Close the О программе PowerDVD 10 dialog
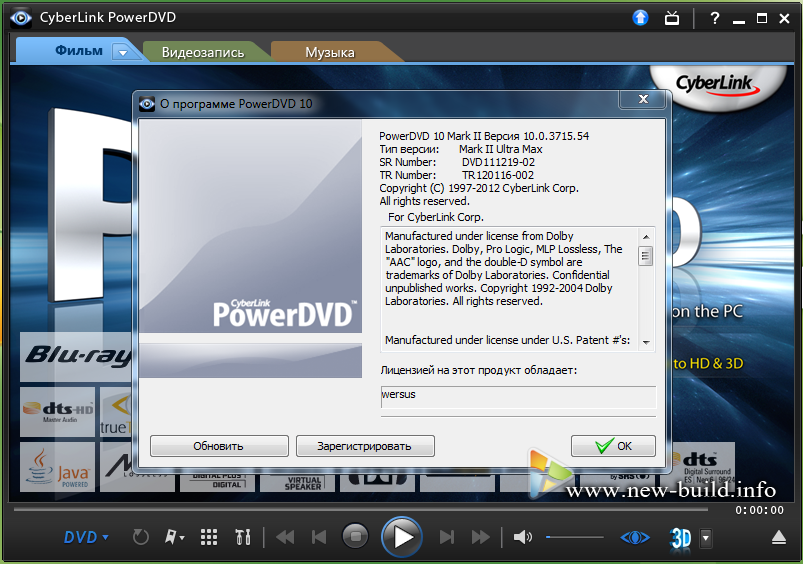The width and height of the screenshot is (803, 564). point(644,99)
